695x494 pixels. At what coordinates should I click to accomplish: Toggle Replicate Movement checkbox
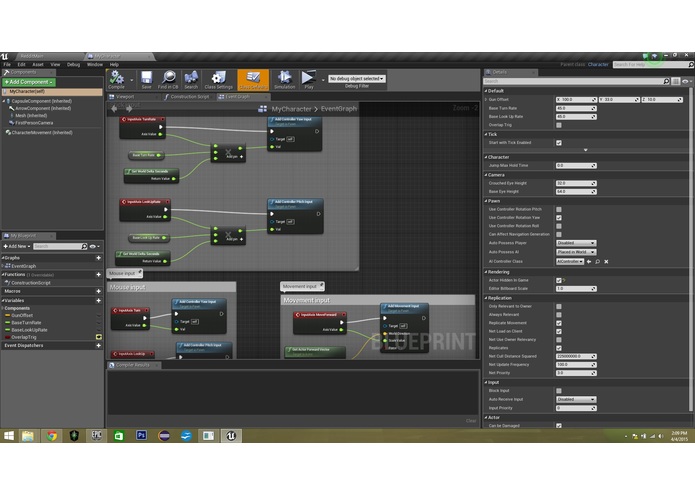pyautogui.click(x=558, y=323)
